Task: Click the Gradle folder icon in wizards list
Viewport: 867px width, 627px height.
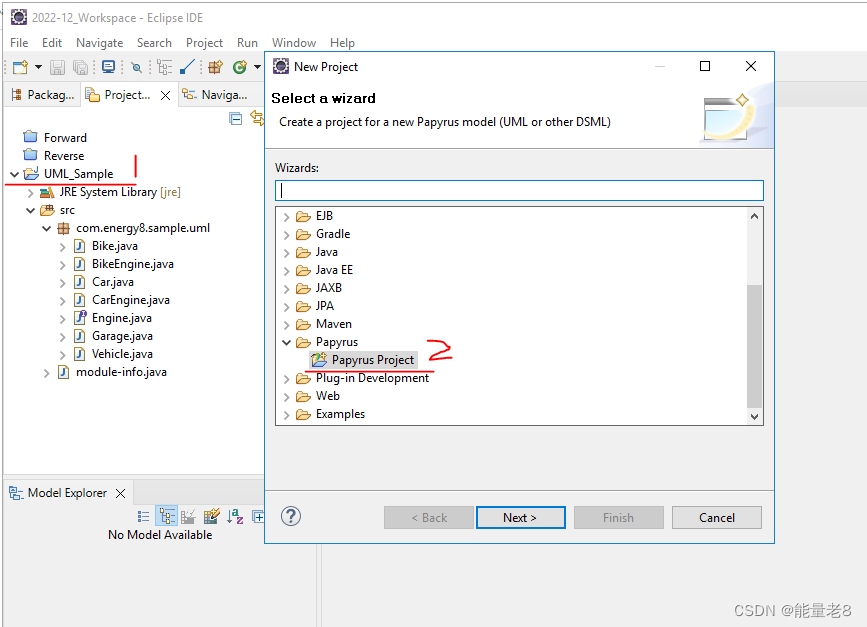Action: click(303, 234)
